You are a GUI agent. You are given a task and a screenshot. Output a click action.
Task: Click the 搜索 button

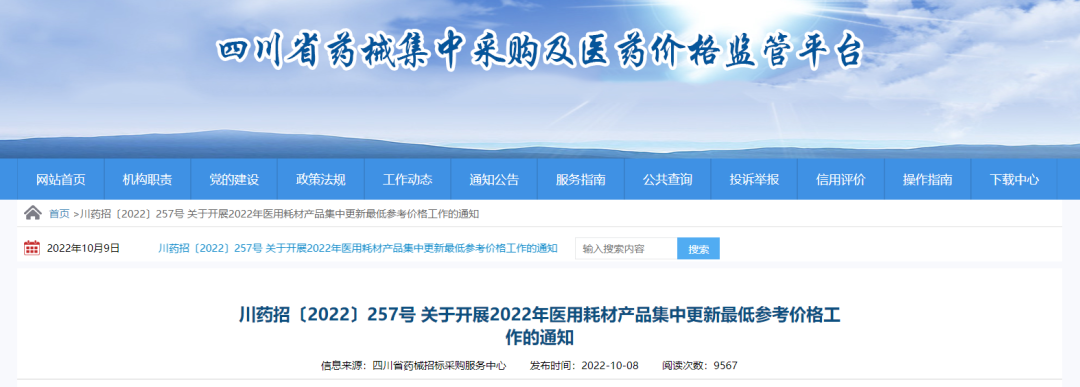[698, 249]
